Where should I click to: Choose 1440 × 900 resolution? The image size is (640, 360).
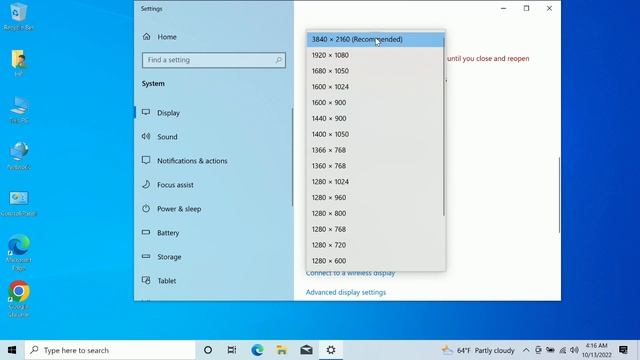tap(376, 118)
